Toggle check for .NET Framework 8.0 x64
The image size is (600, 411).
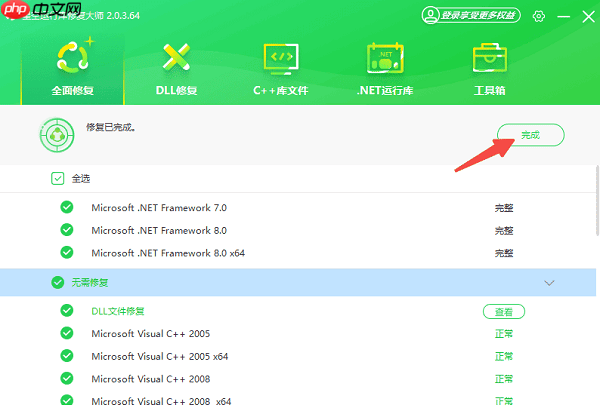(67, 252)
